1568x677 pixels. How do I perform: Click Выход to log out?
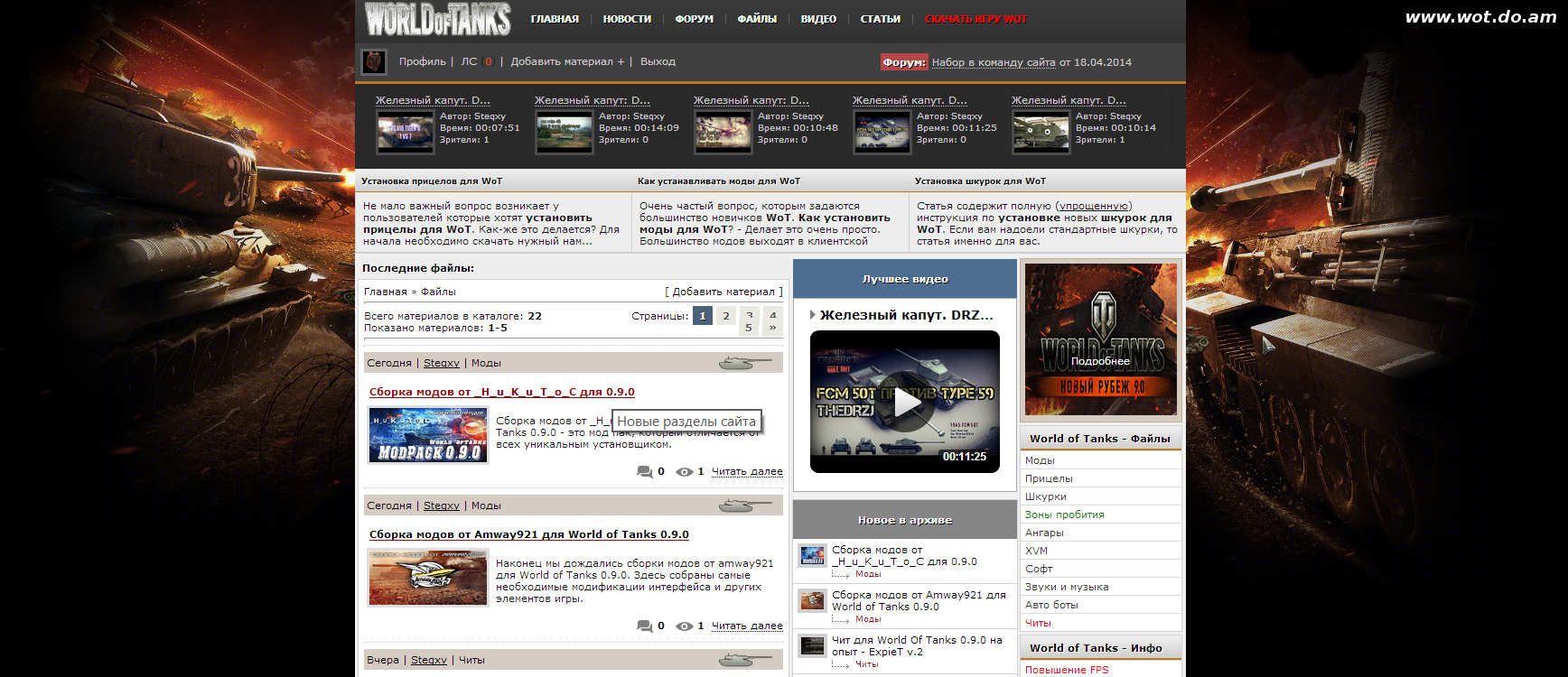[x=658, y=61]
